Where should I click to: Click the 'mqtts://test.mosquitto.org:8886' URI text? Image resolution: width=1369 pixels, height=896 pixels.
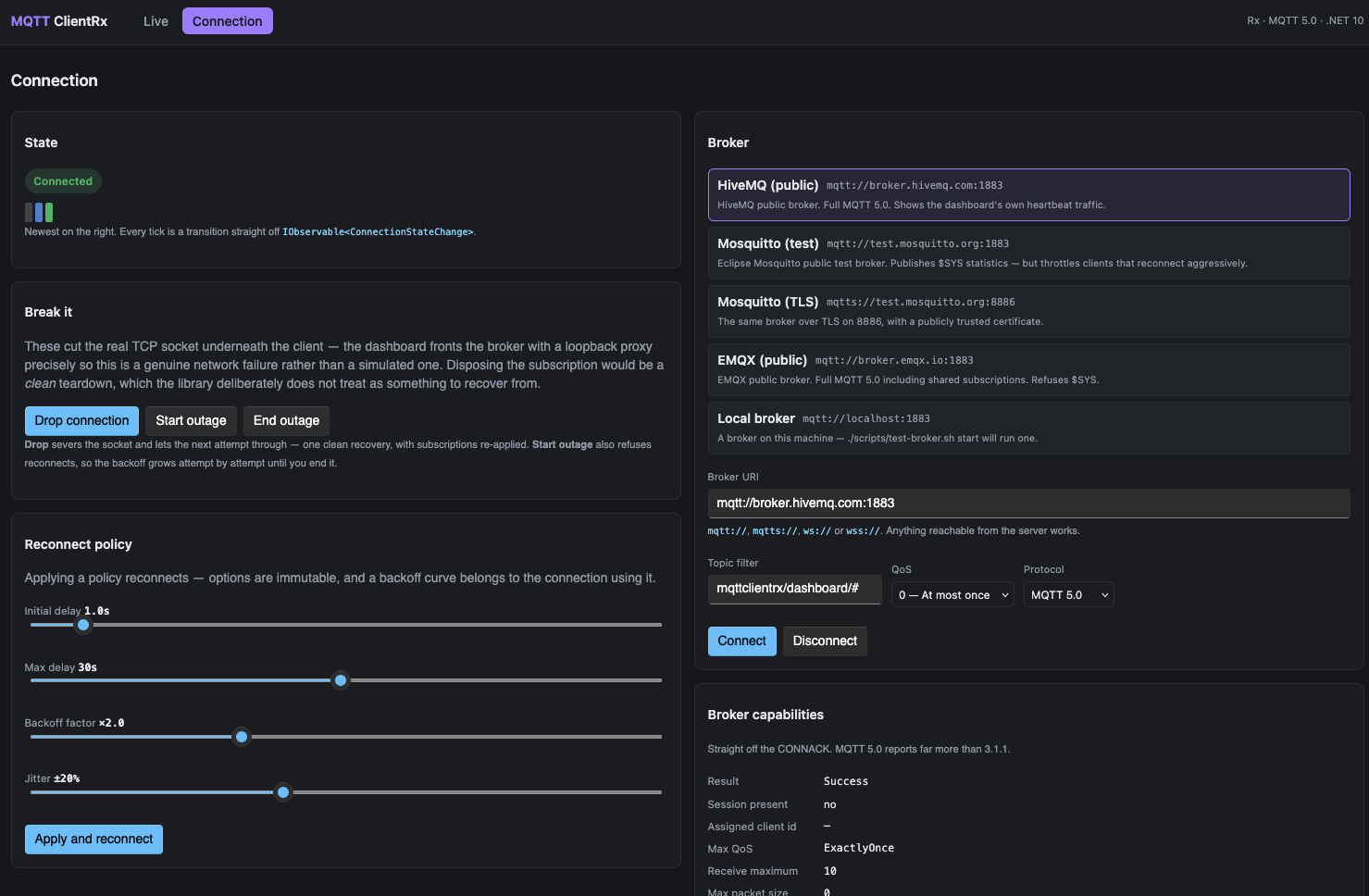point(920,303)
